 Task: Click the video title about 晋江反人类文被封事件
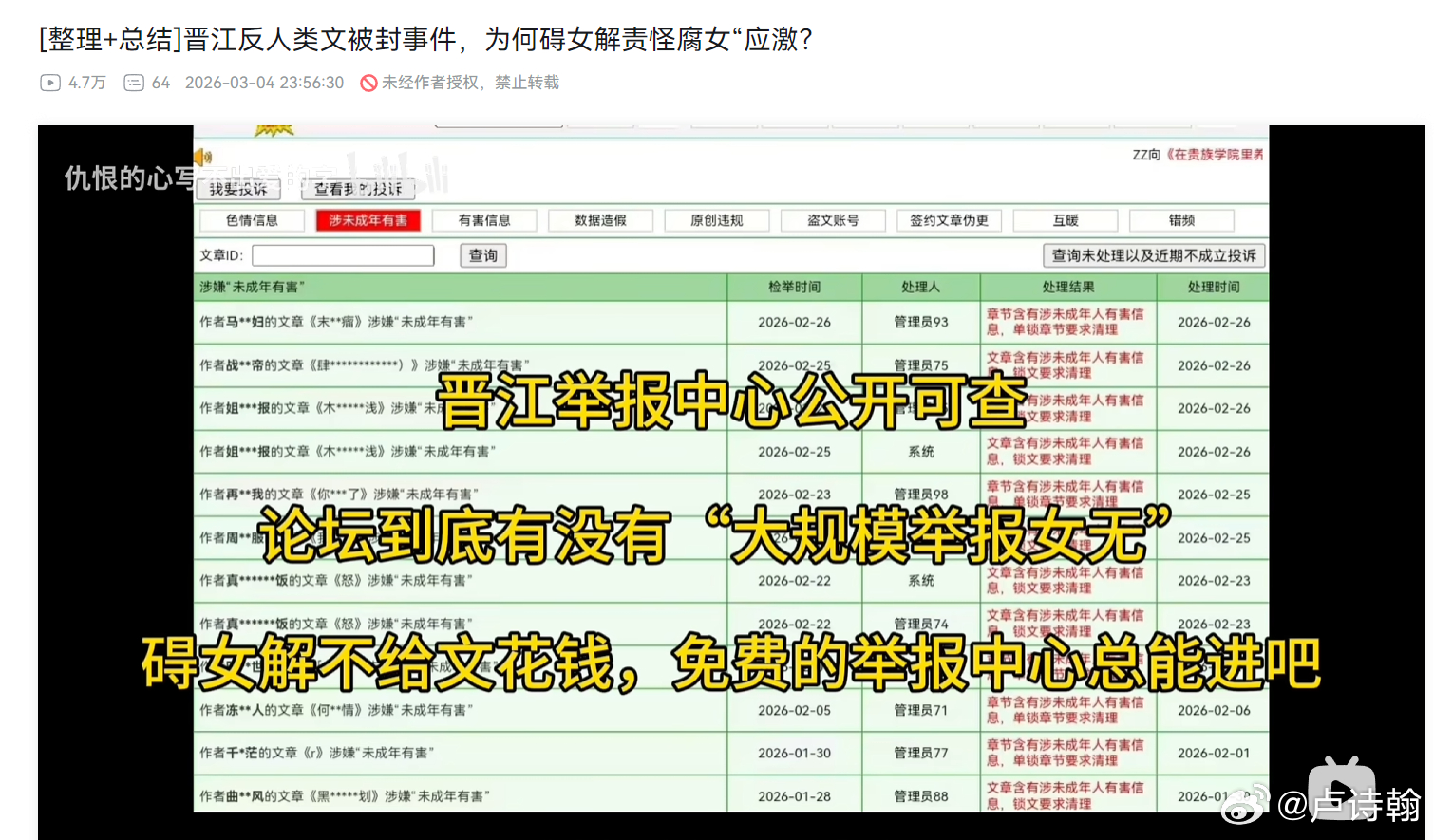425,39
